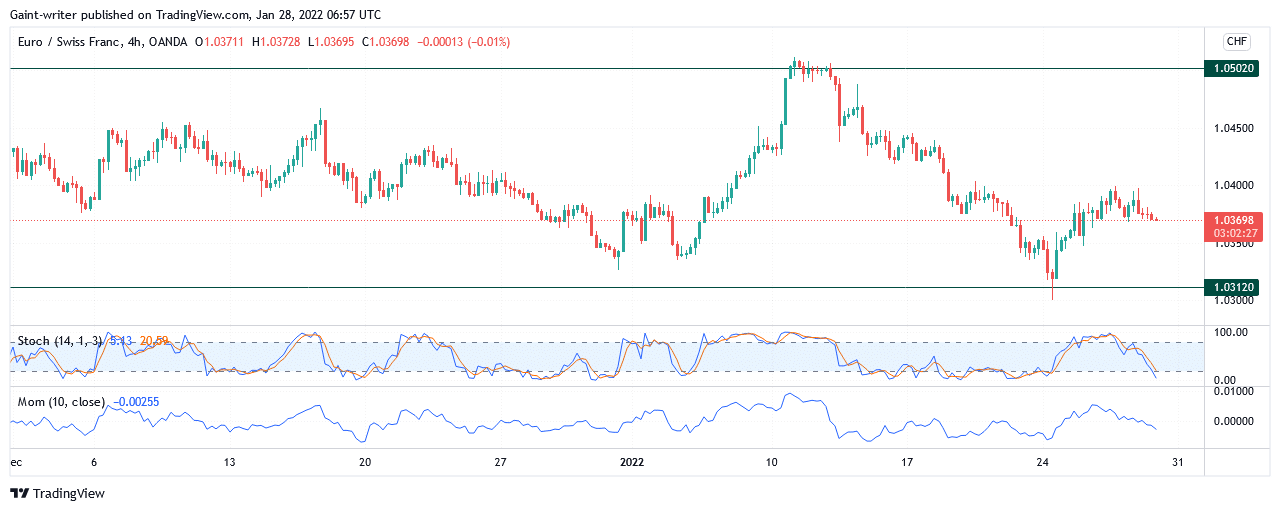
Task: Click the Stoch 100.00 scale label
Action: click(x=1229, y=332)
